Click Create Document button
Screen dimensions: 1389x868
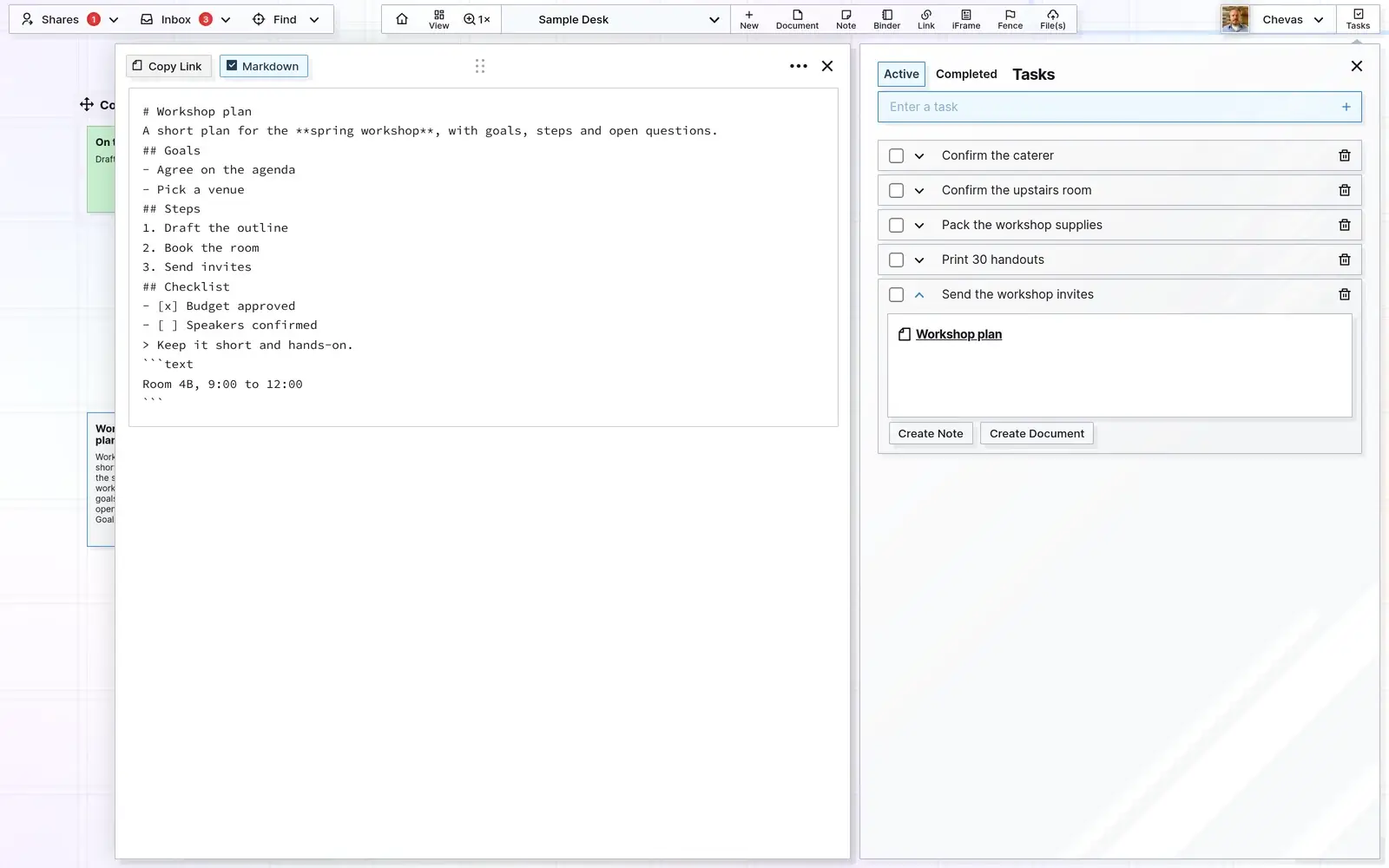pyautogui.click(x=1037, y=433)
